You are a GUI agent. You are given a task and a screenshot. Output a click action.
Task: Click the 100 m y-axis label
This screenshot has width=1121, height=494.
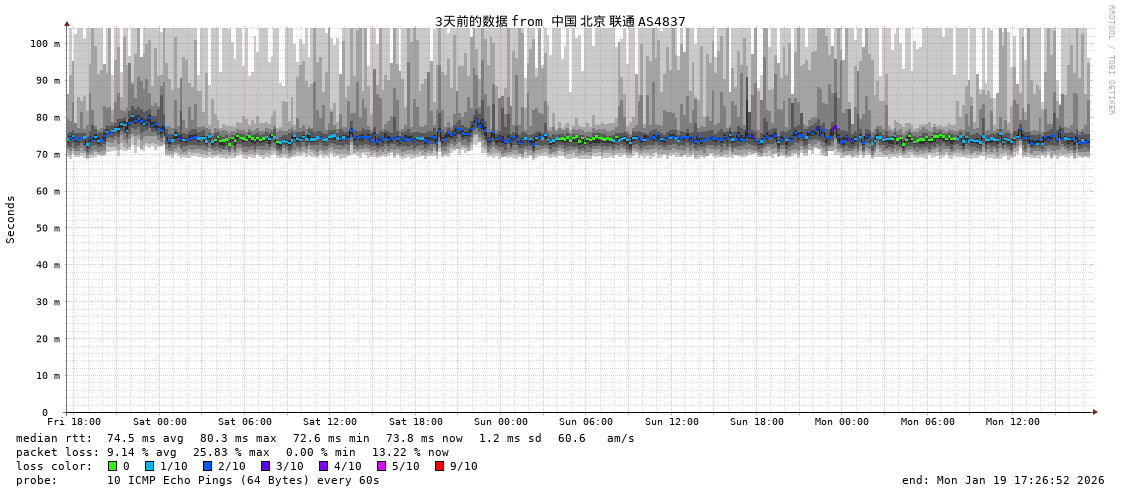tap(45, 44)
